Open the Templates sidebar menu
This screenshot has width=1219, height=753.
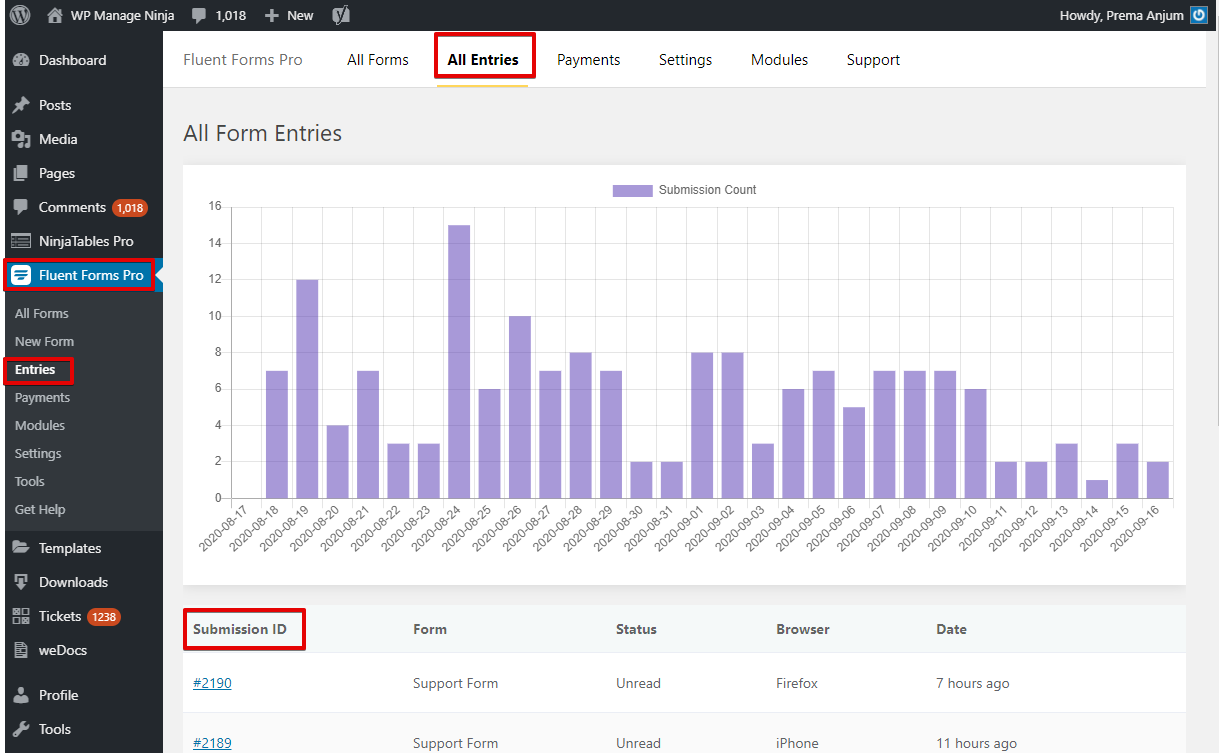[x=70, y=548]
